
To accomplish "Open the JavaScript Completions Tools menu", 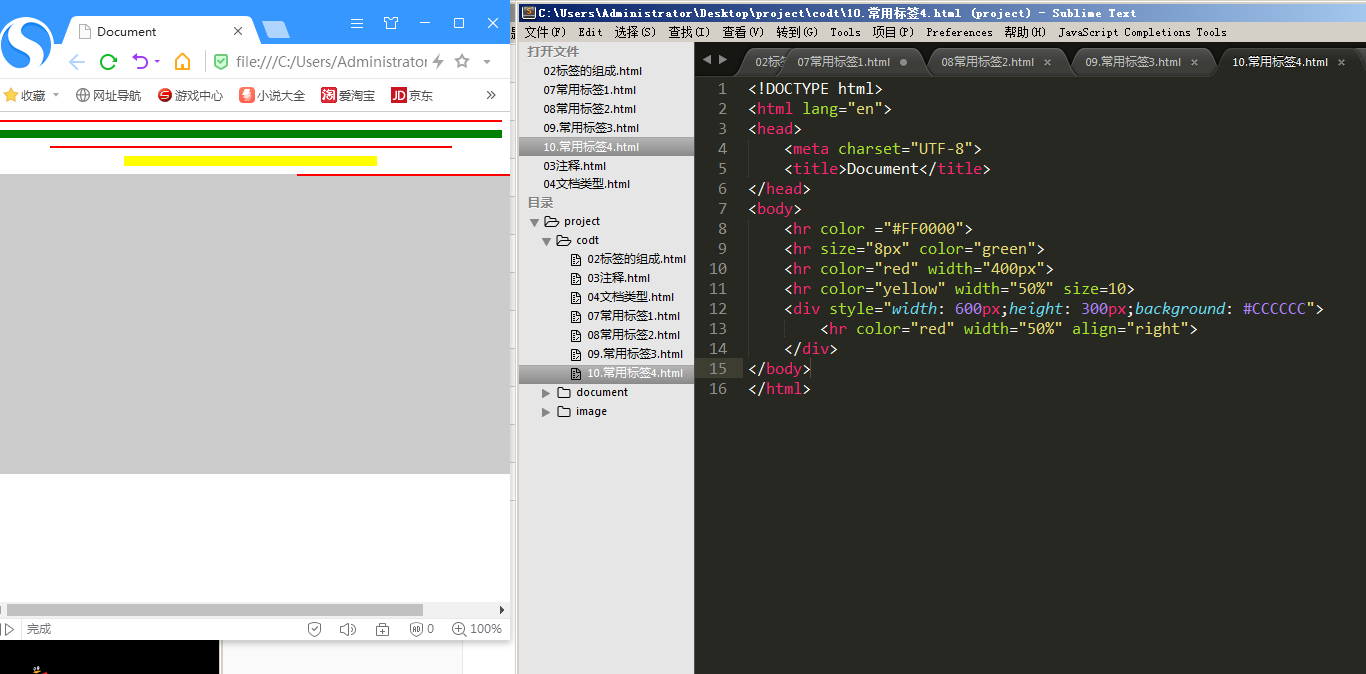I will 1142,32.
